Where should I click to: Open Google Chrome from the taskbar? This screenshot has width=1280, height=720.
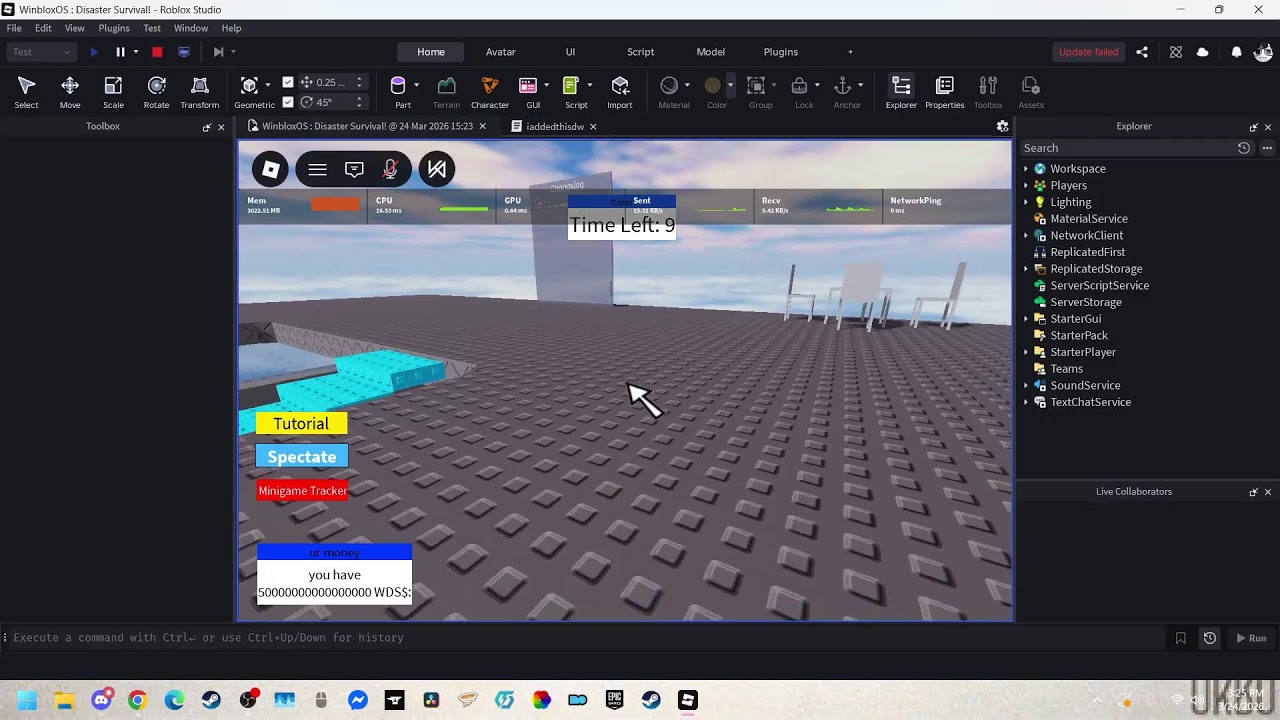point(137,700)
